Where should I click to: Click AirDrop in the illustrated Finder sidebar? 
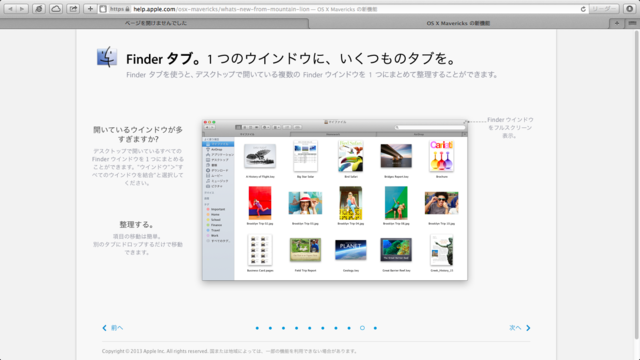216,149
